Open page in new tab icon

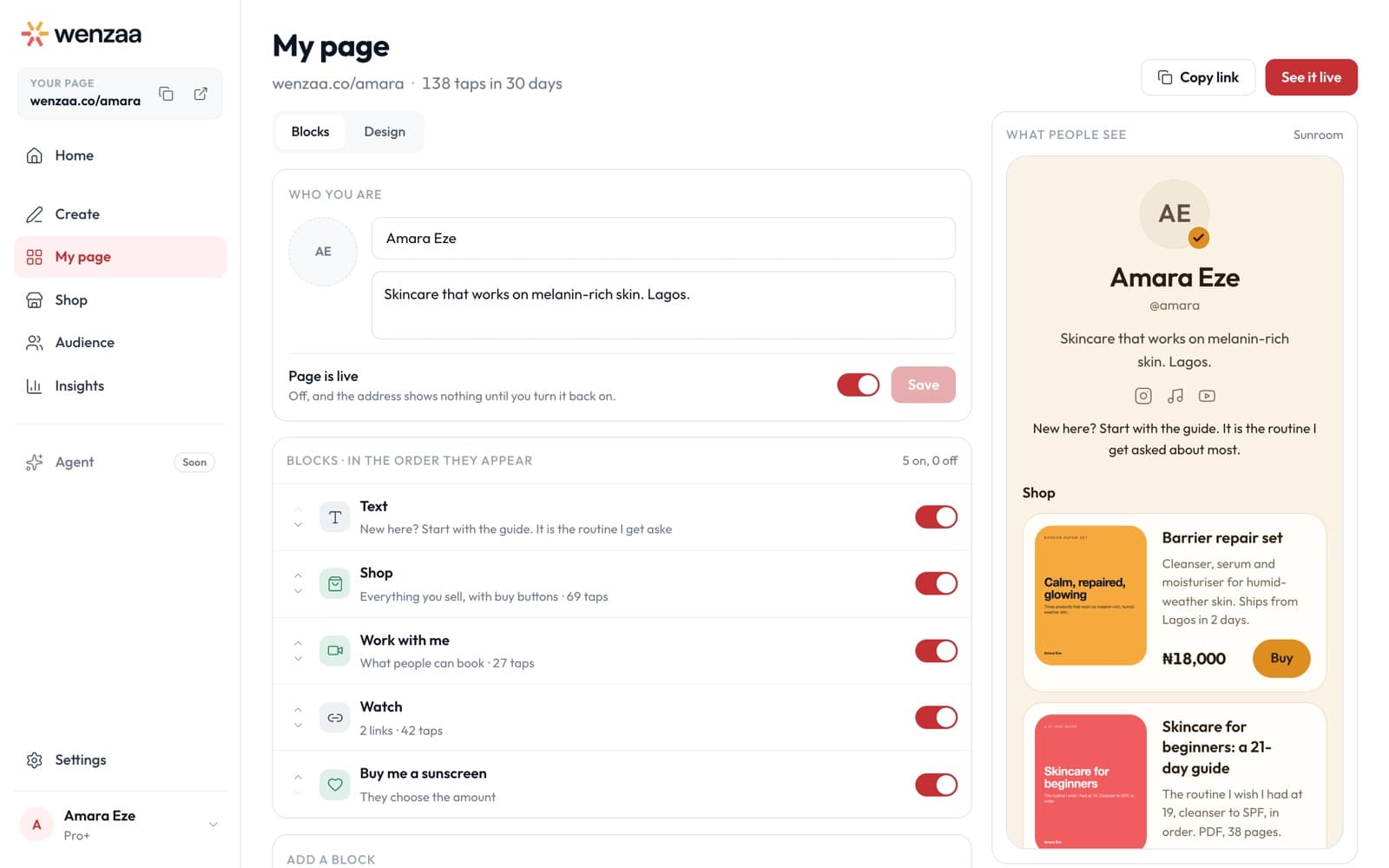[201, 94]
